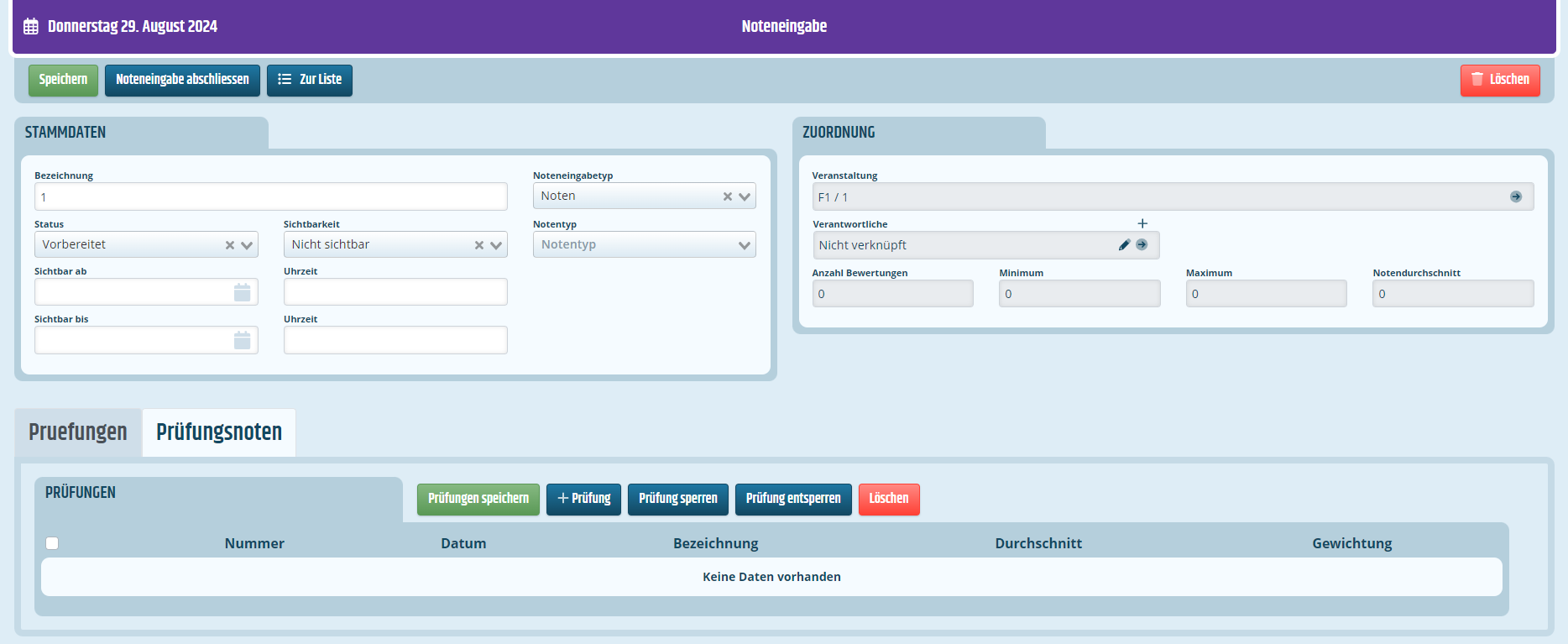Click the 'Keine Daten vorhanden' row
This screenshot has width=1568, height=644.
[x=771, y=577]
